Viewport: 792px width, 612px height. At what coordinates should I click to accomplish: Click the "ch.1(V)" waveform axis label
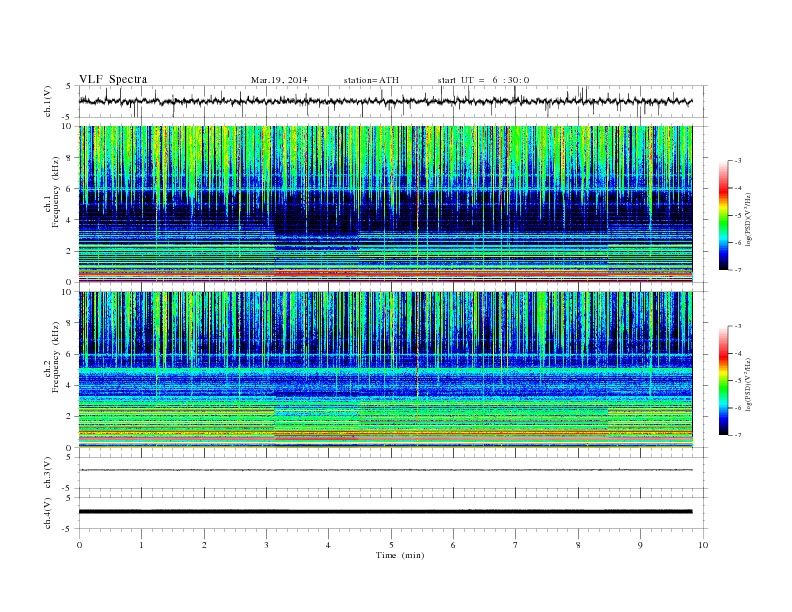pos(48,102)
